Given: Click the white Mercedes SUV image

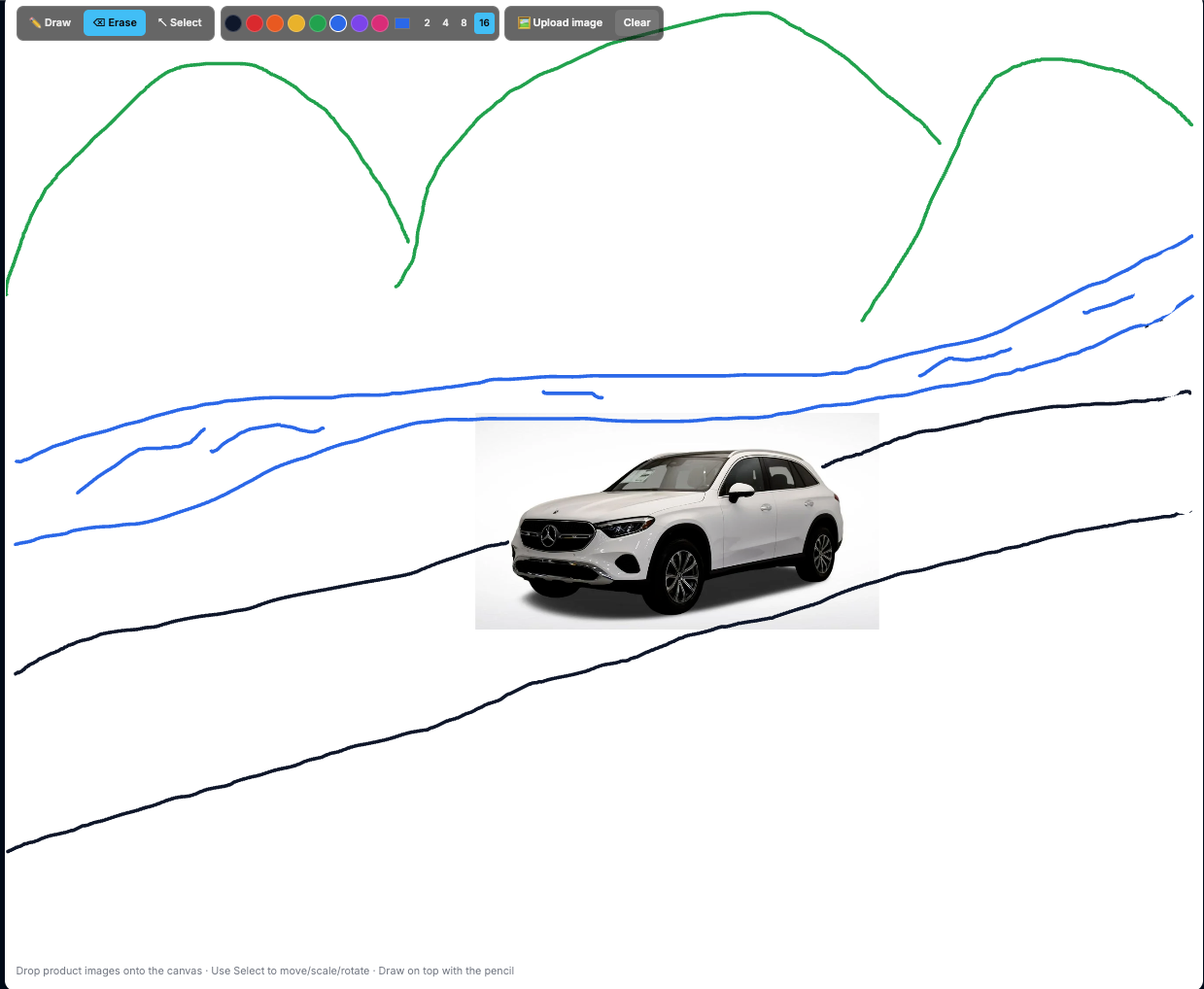Looking at the screenshot, I should tap(677, 521).
